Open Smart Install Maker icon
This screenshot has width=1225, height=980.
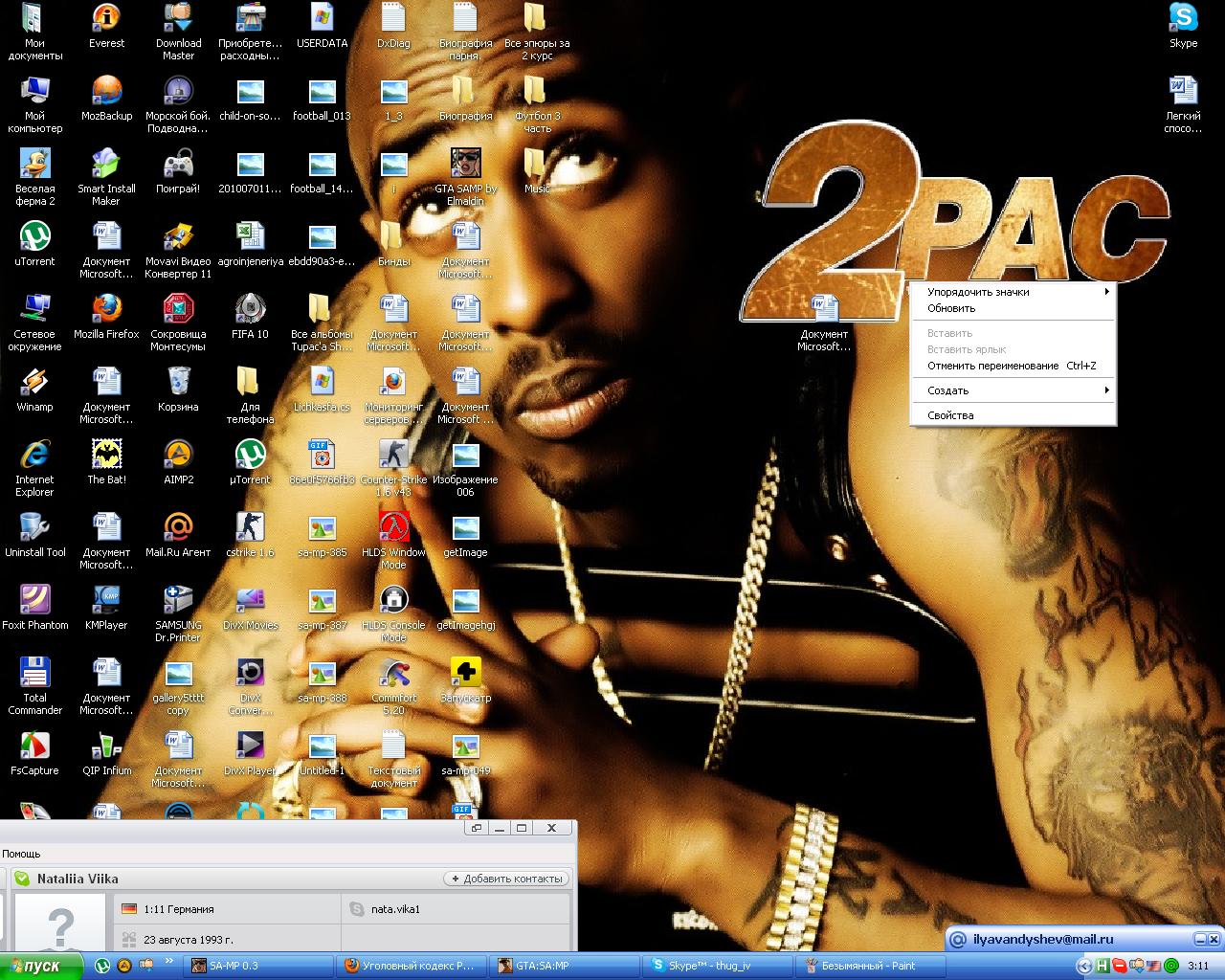pos(106,177)
